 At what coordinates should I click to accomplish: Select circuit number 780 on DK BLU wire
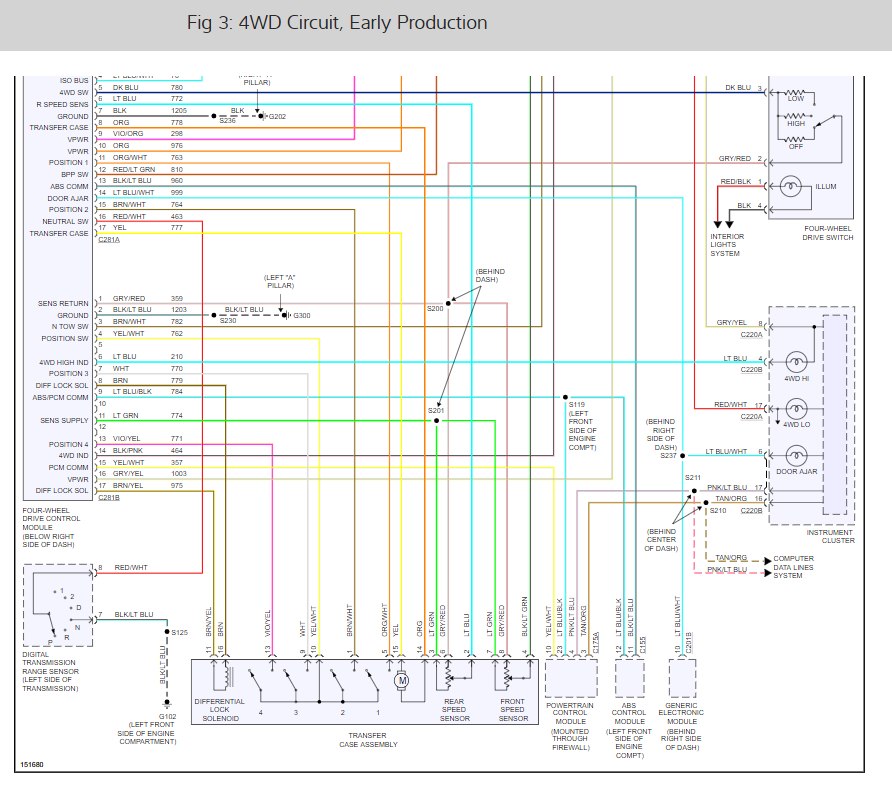tap(176, 88)
